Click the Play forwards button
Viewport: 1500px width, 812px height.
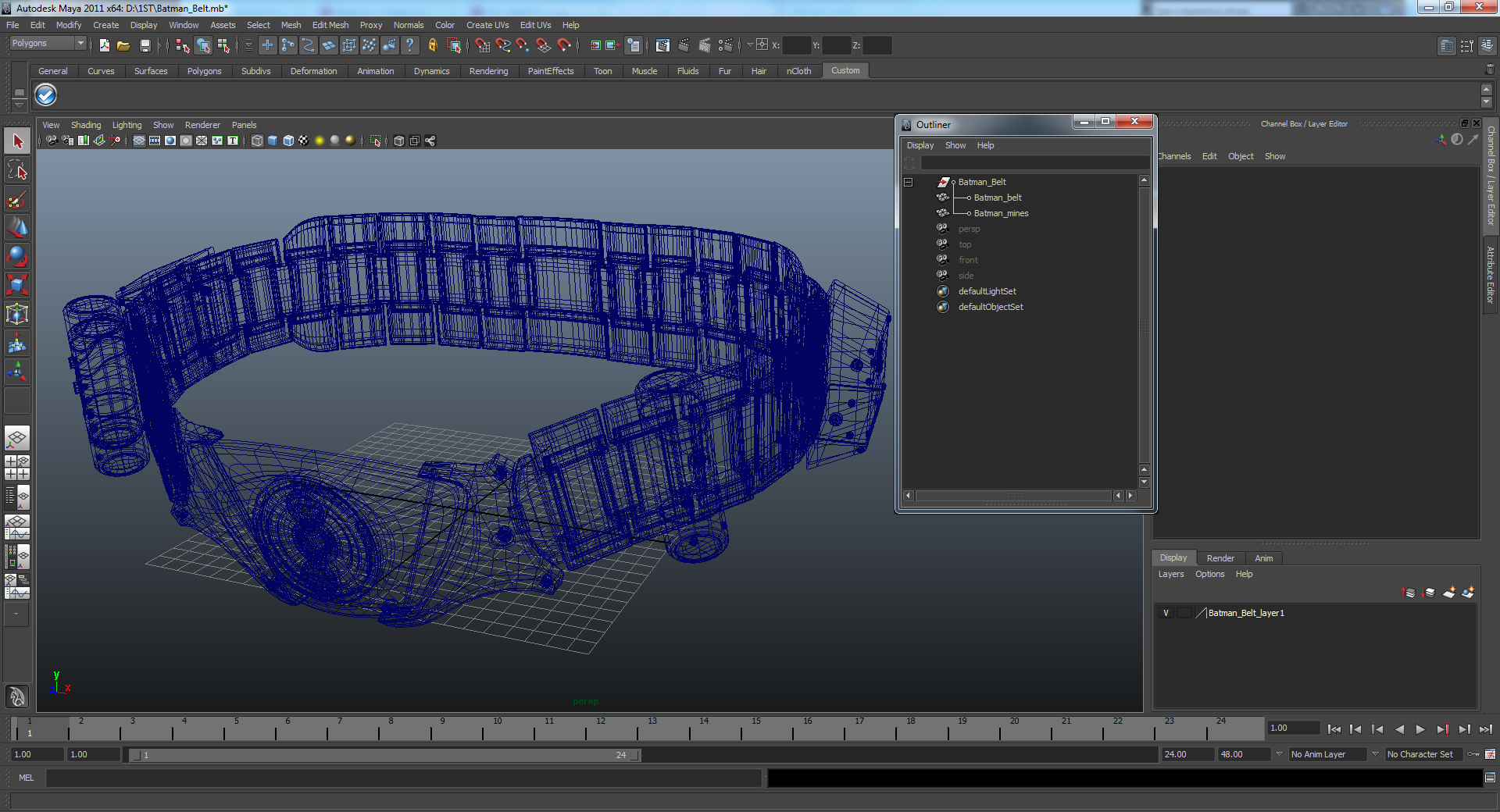click(x=1420, y=729)
